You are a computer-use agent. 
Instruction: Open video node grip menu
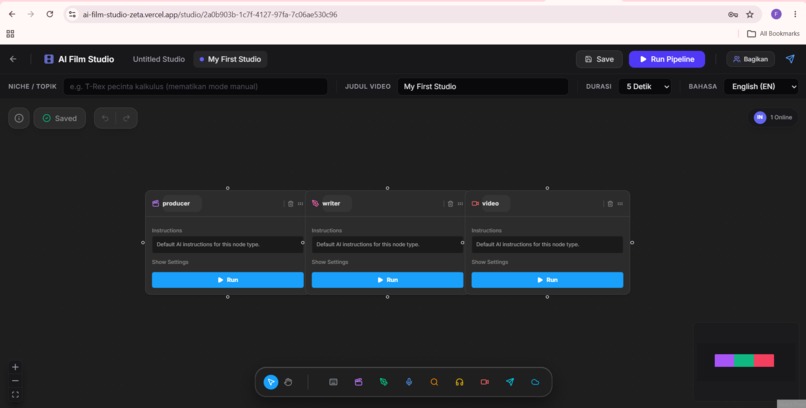click(620, 203)
